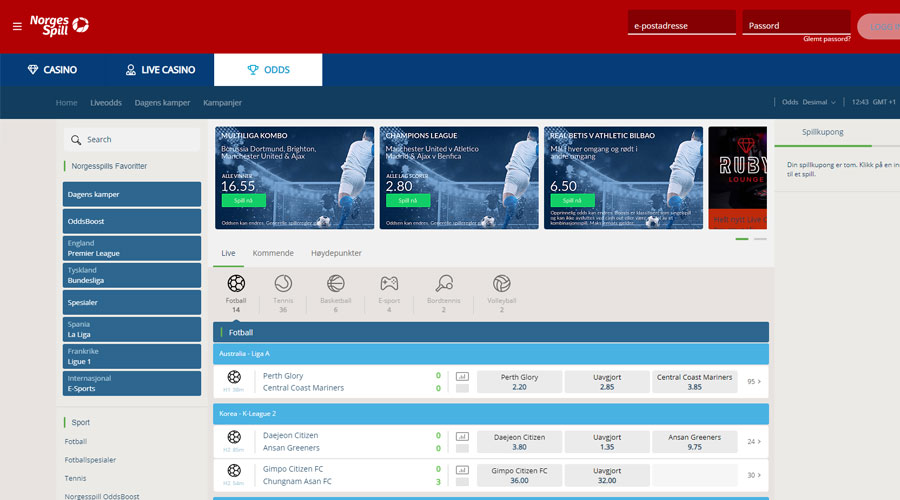Open England Premier League sidebar button
Image resolution: width=900 pixels, height=500 pixels.
click(x=132, y=248)
